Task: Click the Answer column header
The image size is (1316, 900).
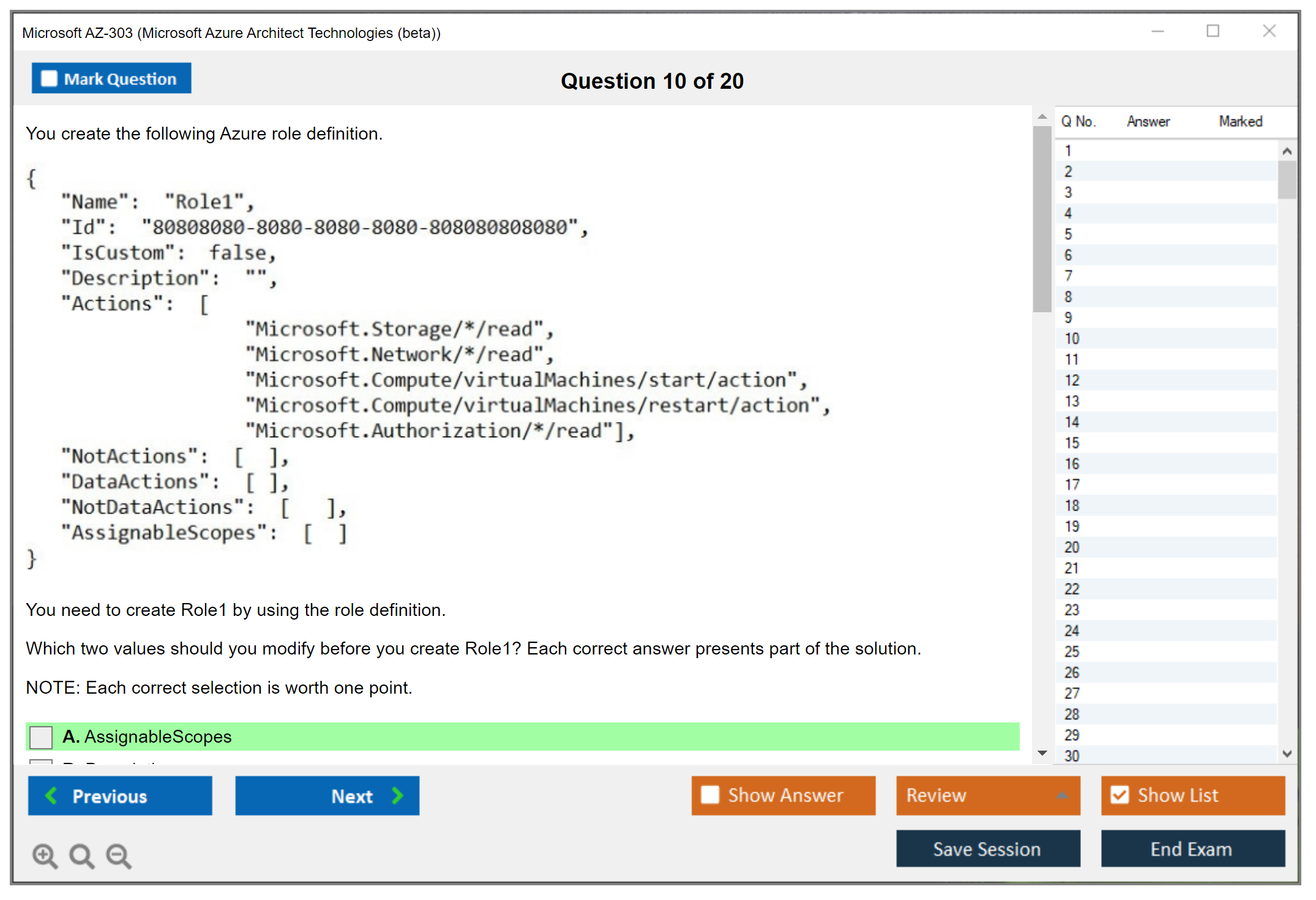Action: 1148,121
